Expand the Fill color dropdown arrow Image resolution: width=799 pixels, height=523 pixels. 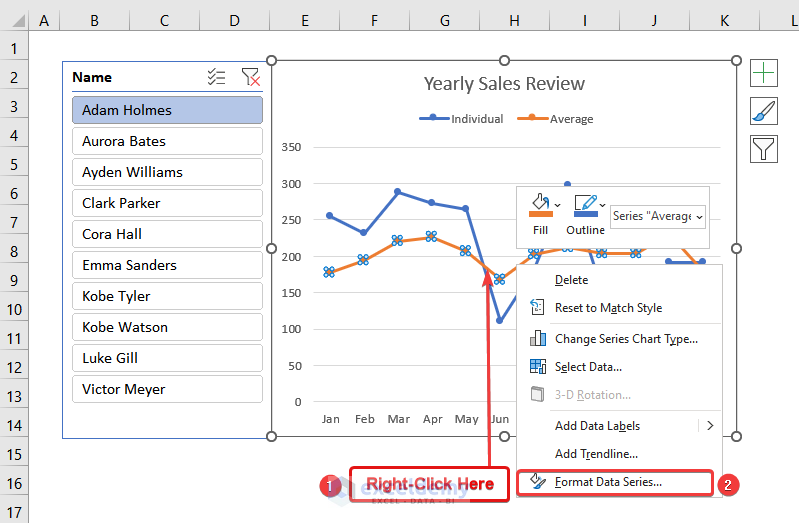[557, 205]
